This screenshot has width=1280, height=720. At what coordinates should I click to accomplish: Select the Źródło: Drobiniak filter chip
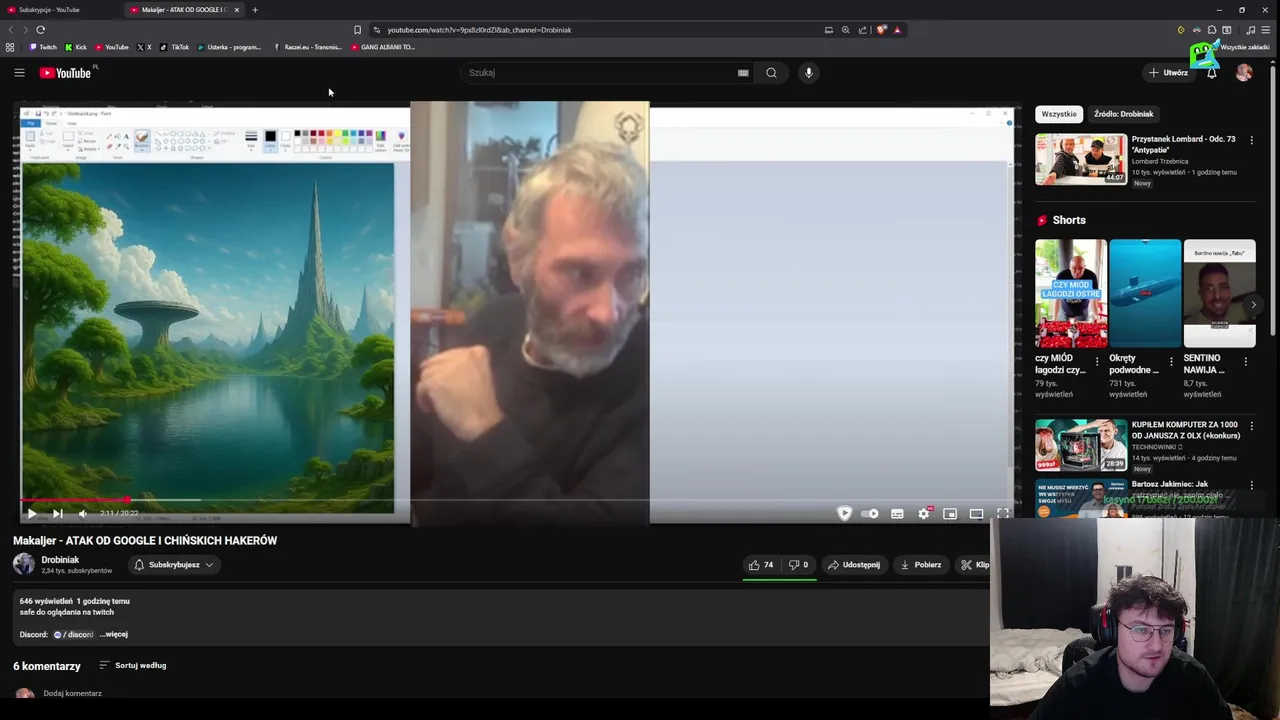pos(1123,114)
